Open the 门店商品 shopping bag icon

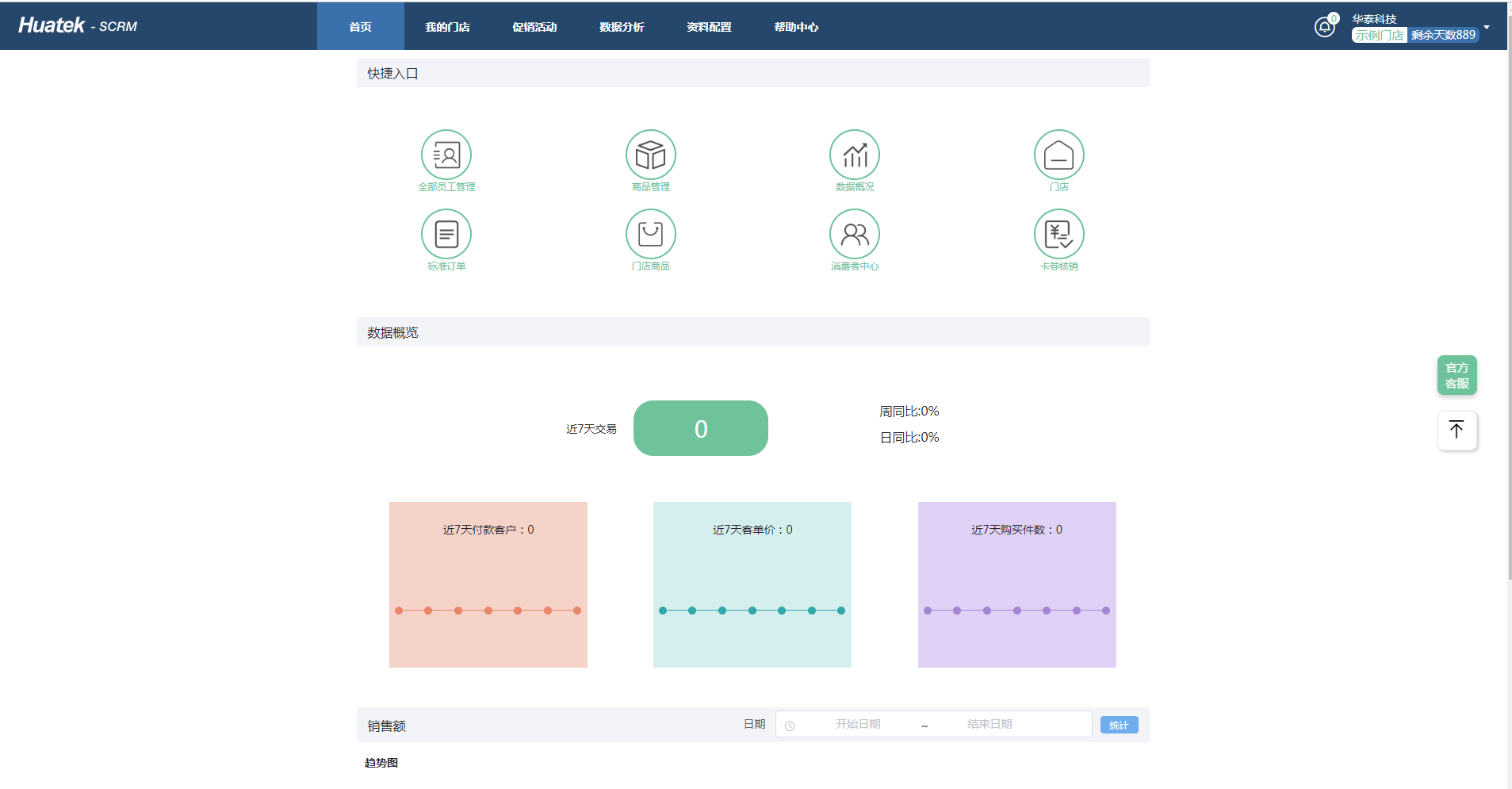pyautogui.click(x=651, y=234)
